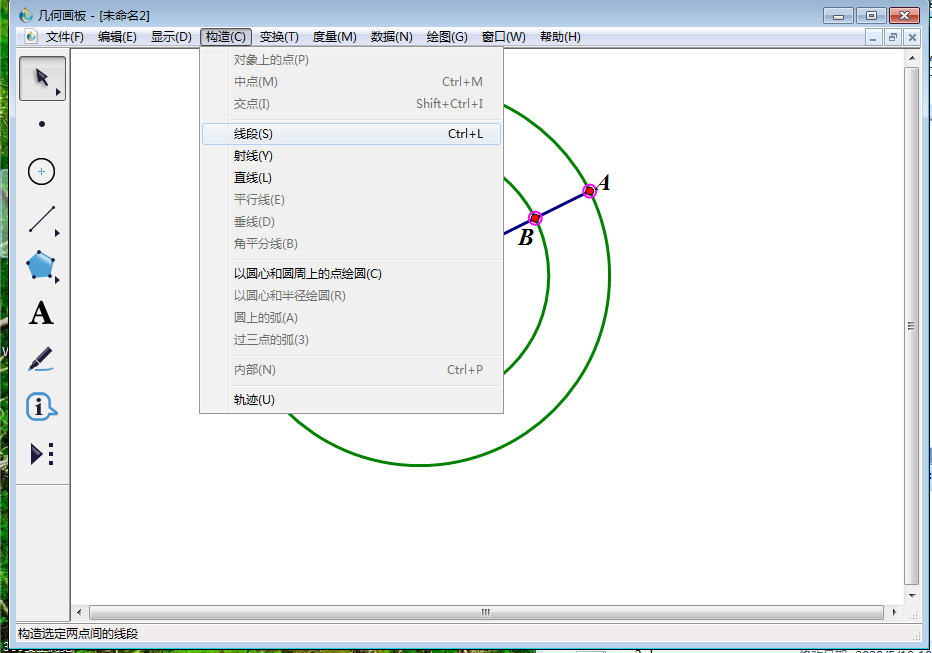Close the 构造(C) menu

click(x=226, y=37)
